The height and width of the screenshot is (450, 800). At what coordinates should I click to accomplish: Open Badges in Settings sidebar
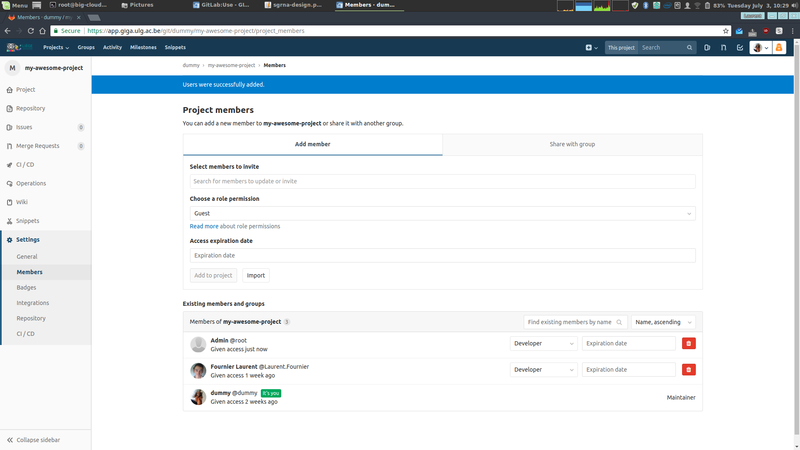click(26, 288)
